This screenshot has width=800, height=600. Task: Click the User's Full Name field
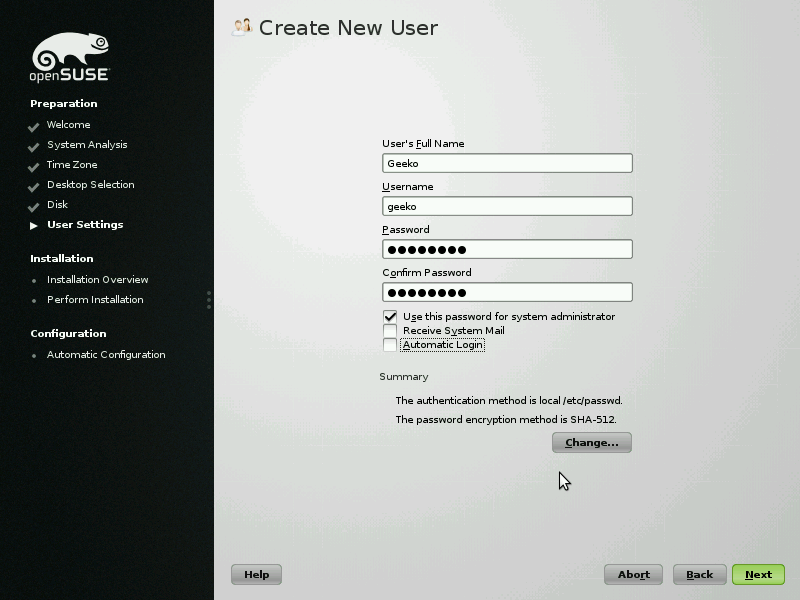click(507, 163)
